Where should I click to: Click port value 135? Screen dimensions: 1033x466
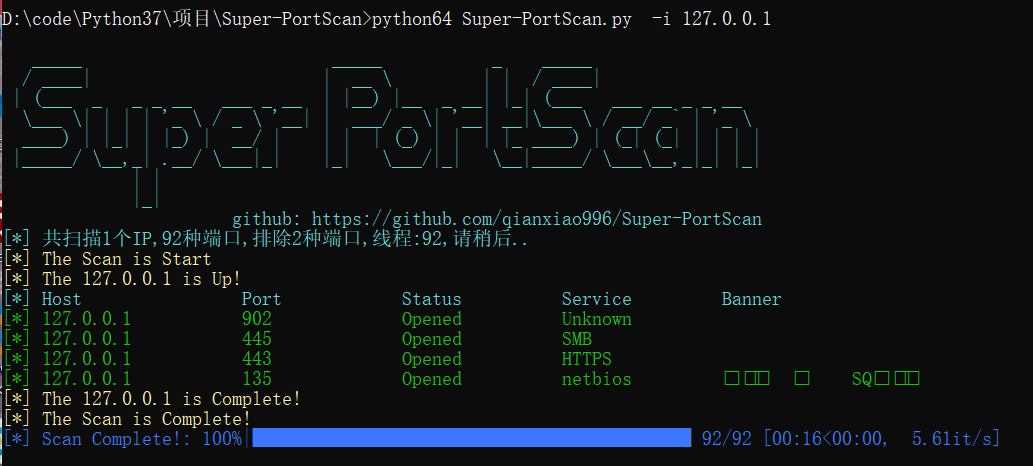click(x=257, y=379)
